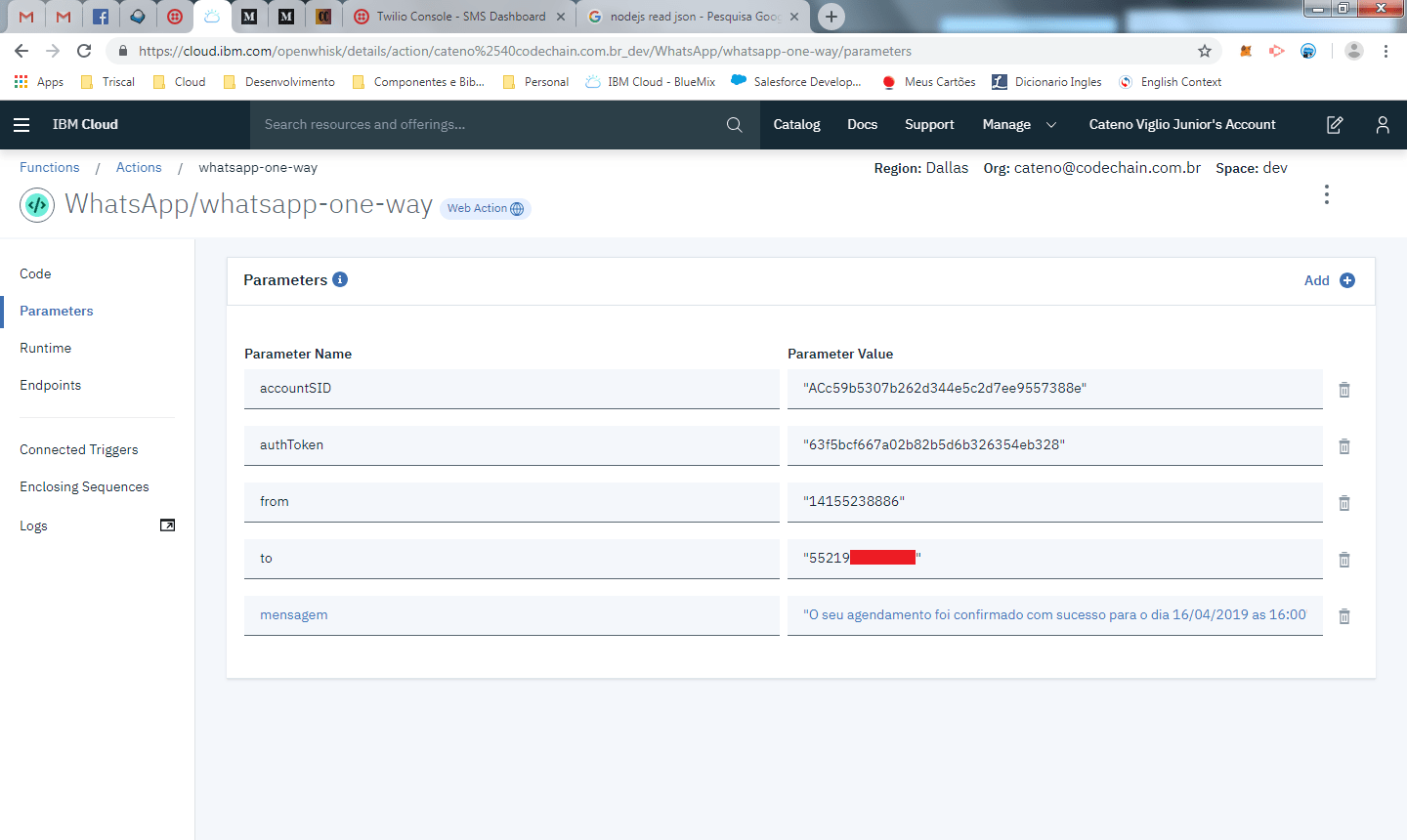Viewport: 1407px width, 840px height.
Task: Delete the accountSID parameter
Action: pos(1344,389)
